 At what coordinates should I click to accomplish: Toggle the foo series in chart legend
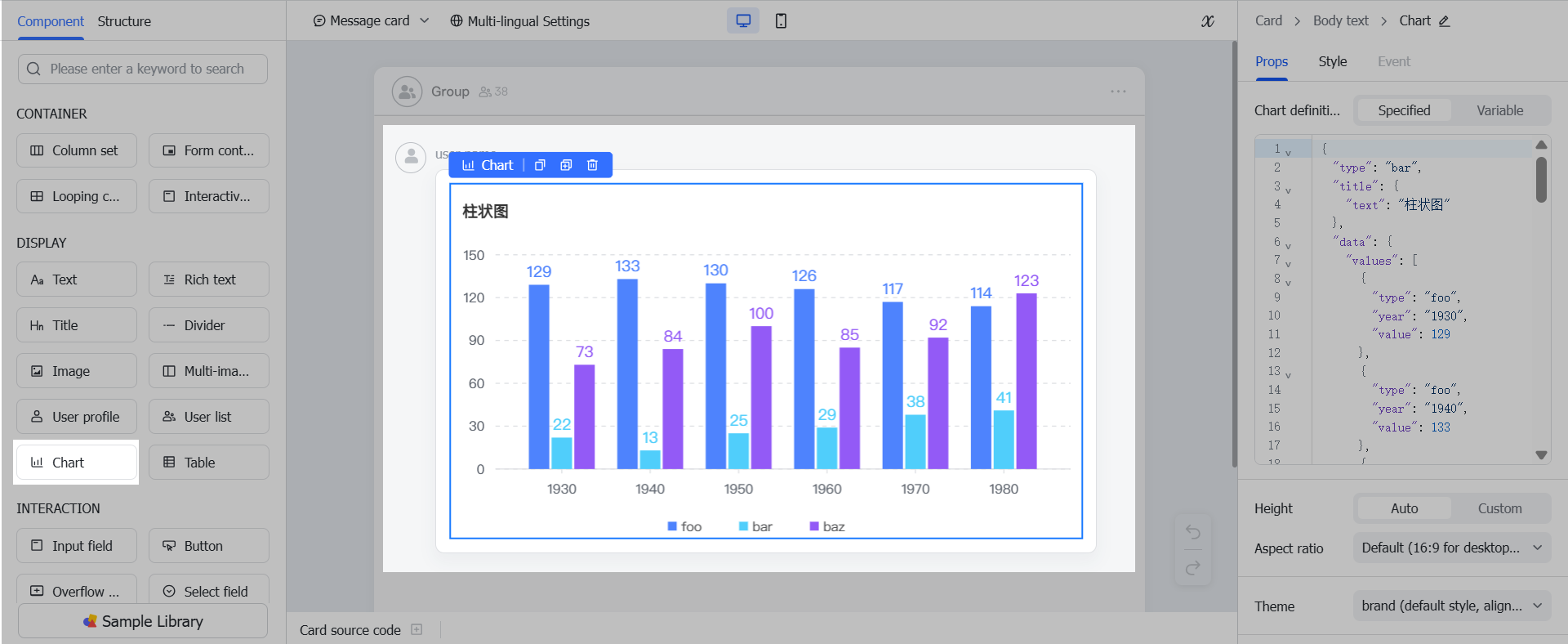point(684,526)
